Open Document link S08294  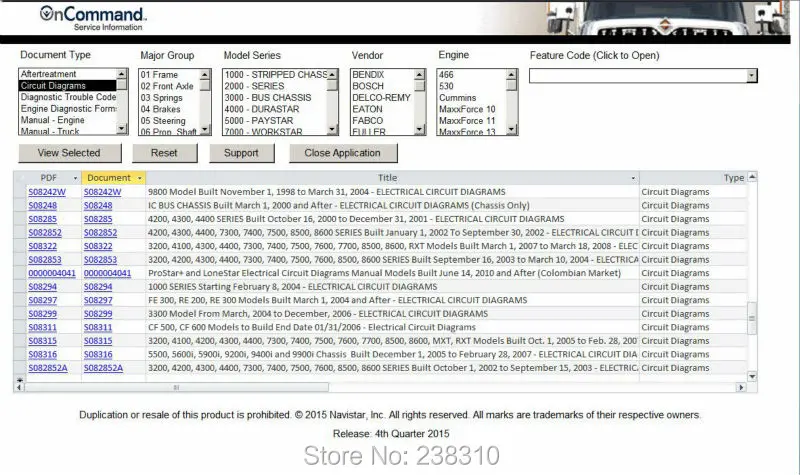pos(98,287)
